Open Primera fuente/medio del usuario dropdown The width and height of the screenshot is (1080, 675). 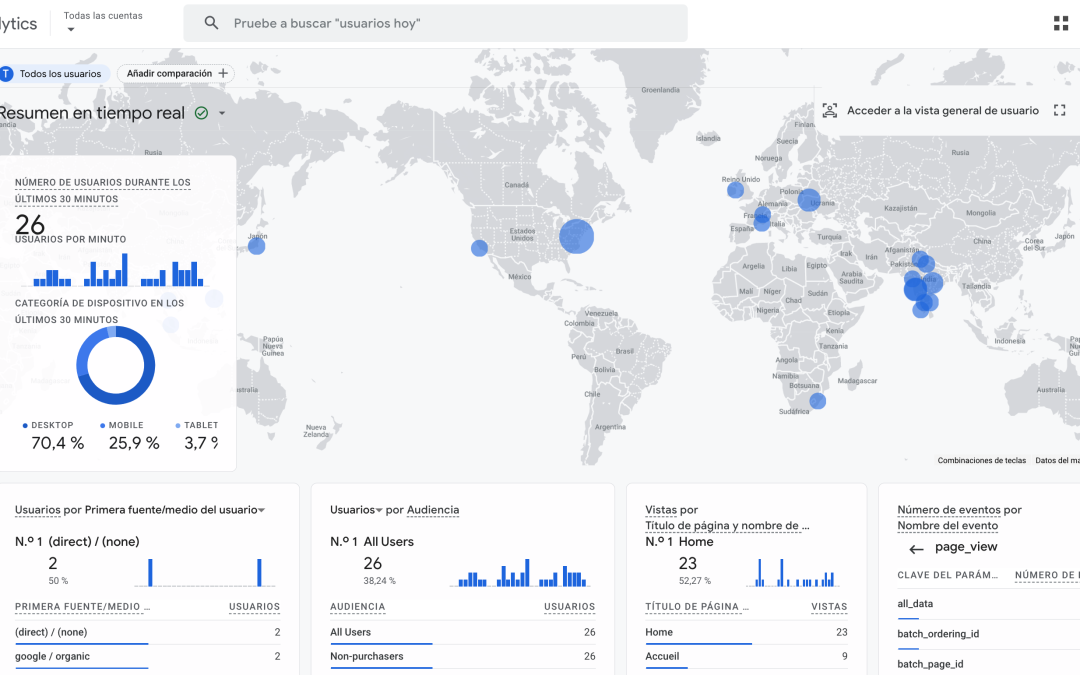261,510
